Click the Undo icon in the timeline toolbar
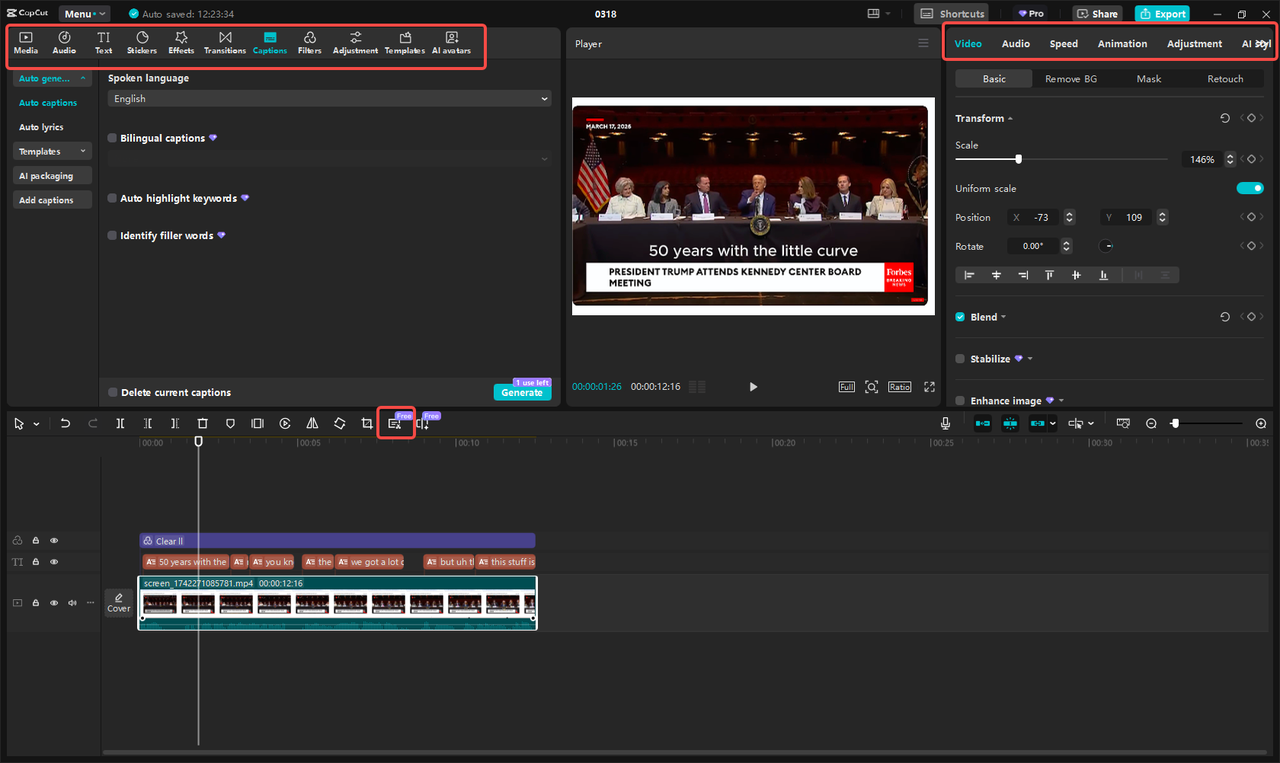The width and height of the screenshot is (1280, 763). pyautogui.click(x=65, y=423)
